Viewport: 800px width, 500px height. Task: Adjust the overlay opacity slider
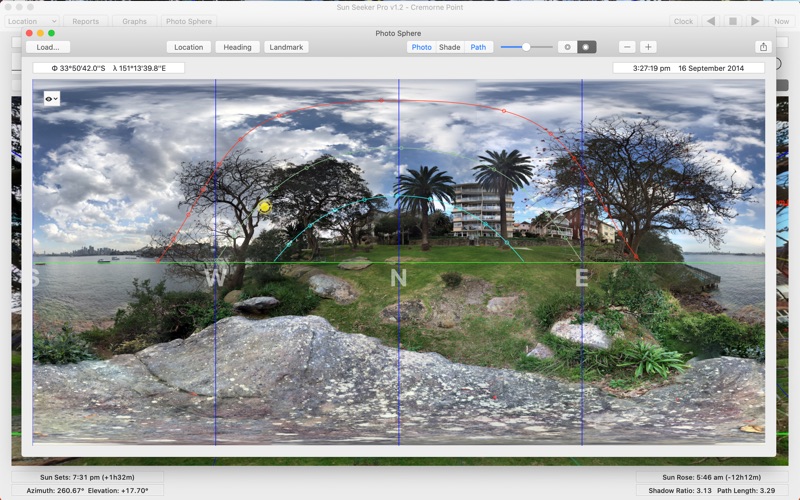(526, 47)
